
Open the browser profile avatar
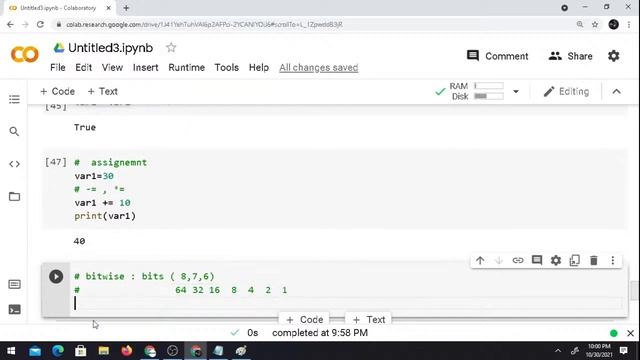613,24
